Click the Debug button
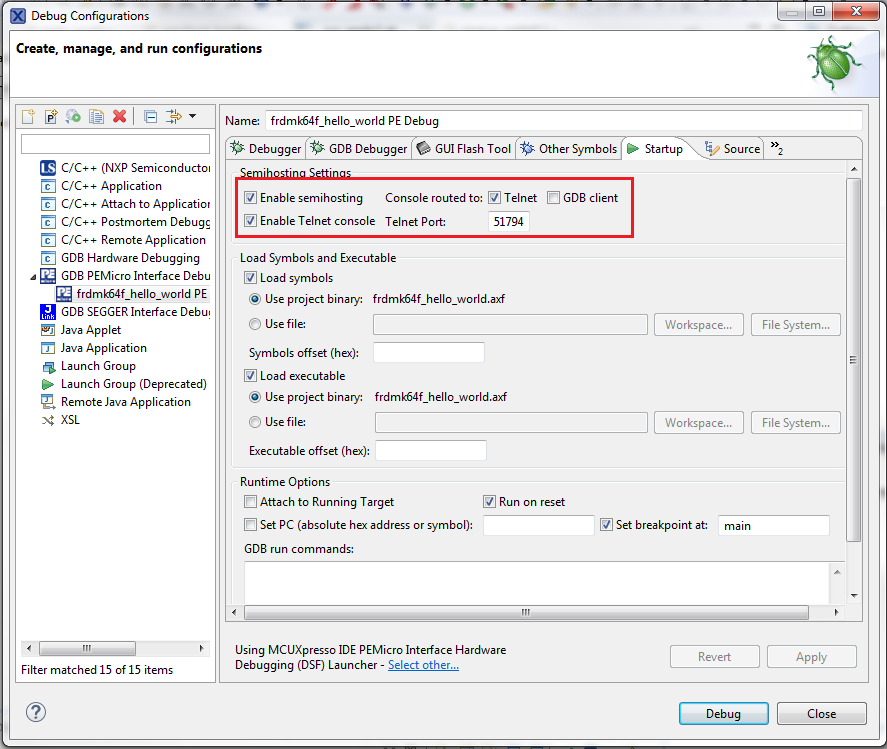Viewport: 887px width, 749px height. pos(724,714)
